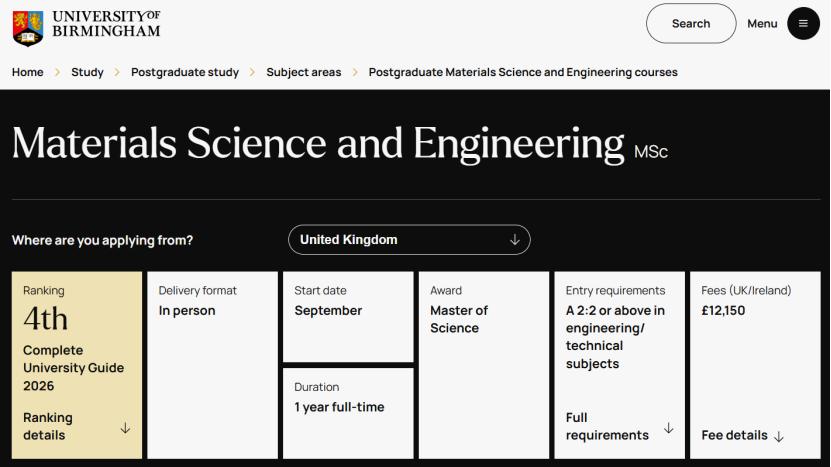Click the Search button
This screenshot has height=467, width=831.
[691, 24]
